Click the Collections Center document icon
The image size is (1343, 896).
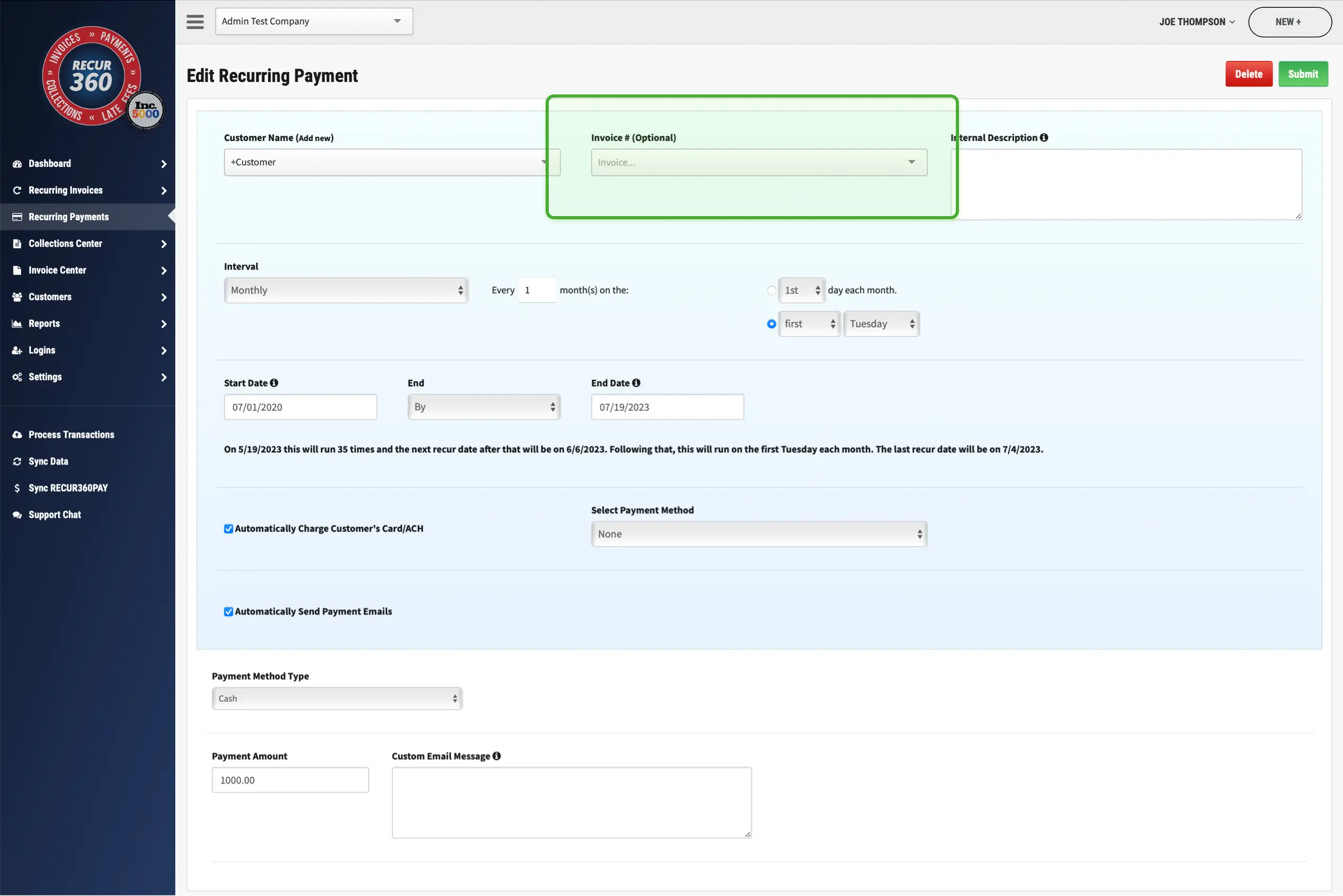pos(17,244)
